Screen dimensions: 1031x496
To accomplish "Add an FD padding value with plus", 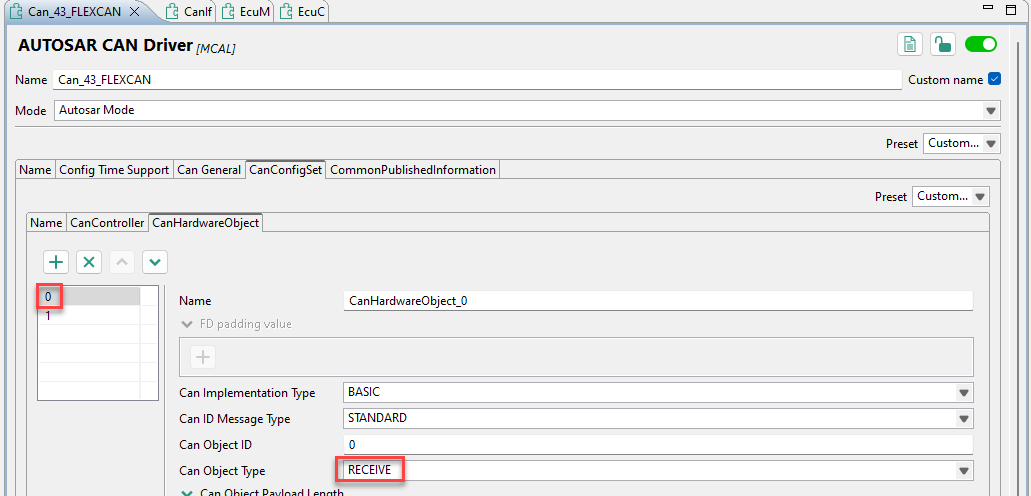I will (203, 357).
